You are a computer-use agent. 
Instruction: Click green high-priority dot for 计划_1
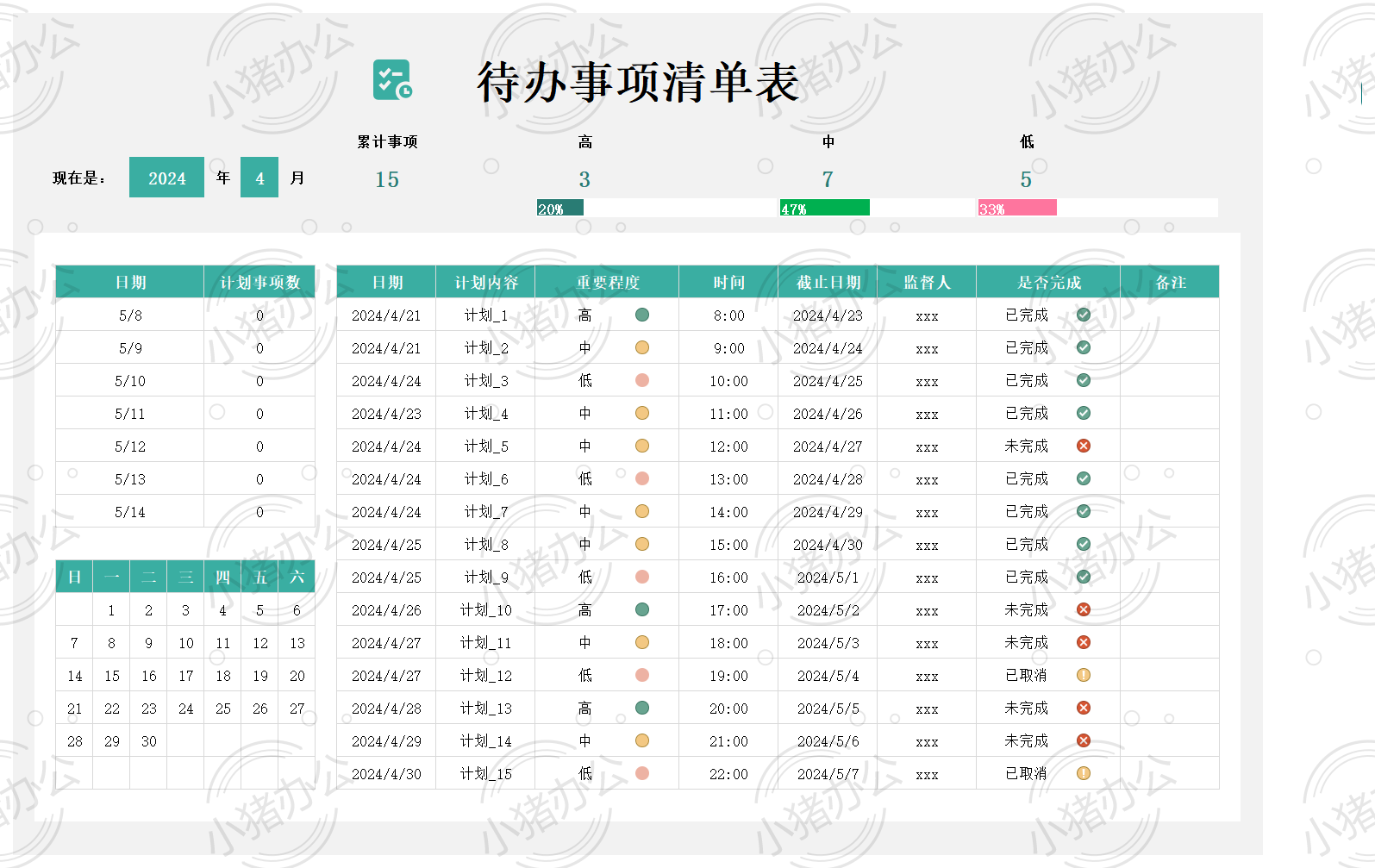point(642,315)
